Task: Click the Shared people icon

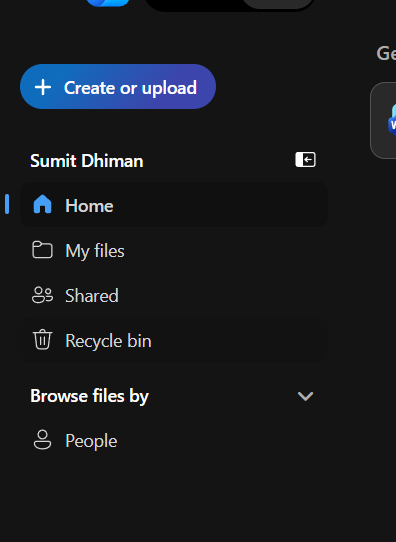Action: point(43,295)
